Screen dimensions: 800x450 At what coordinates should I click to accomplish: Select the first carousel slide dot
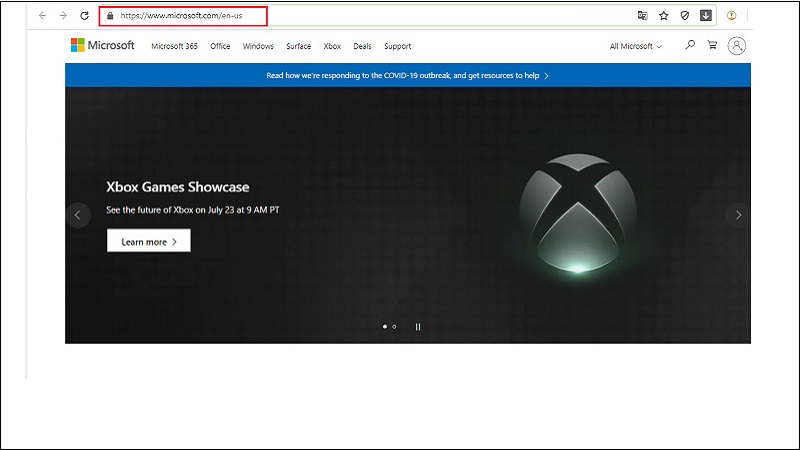point(385,326)
